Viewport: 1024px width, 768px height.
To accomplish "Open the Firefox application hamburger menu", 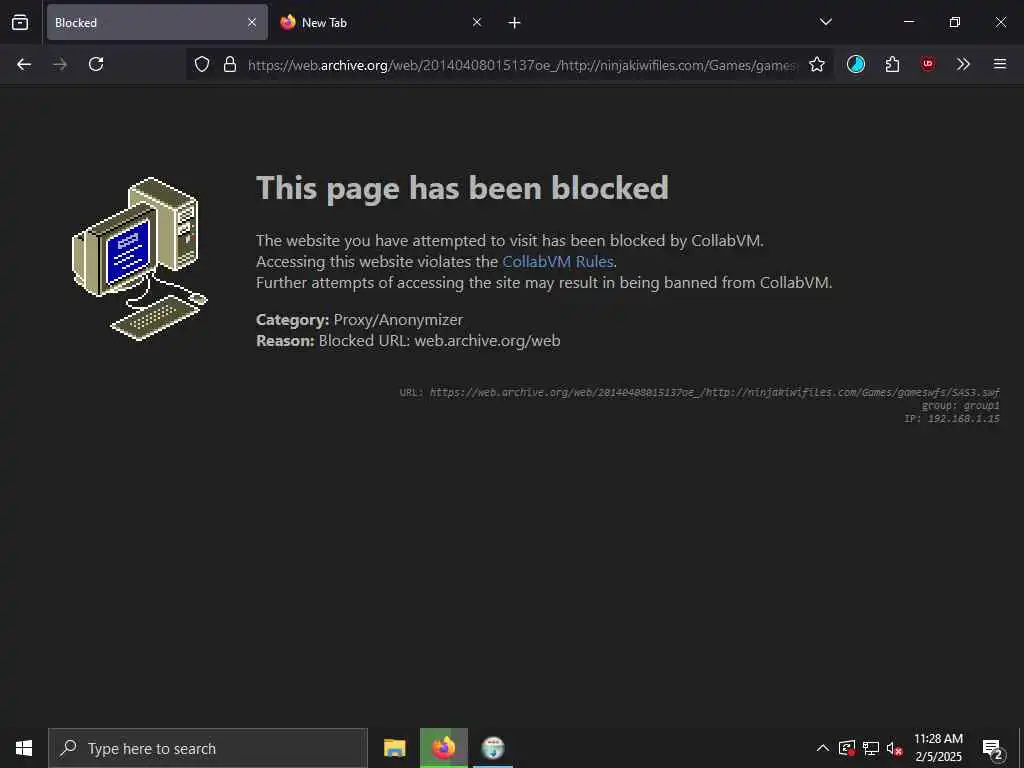I will [1000, 64].
